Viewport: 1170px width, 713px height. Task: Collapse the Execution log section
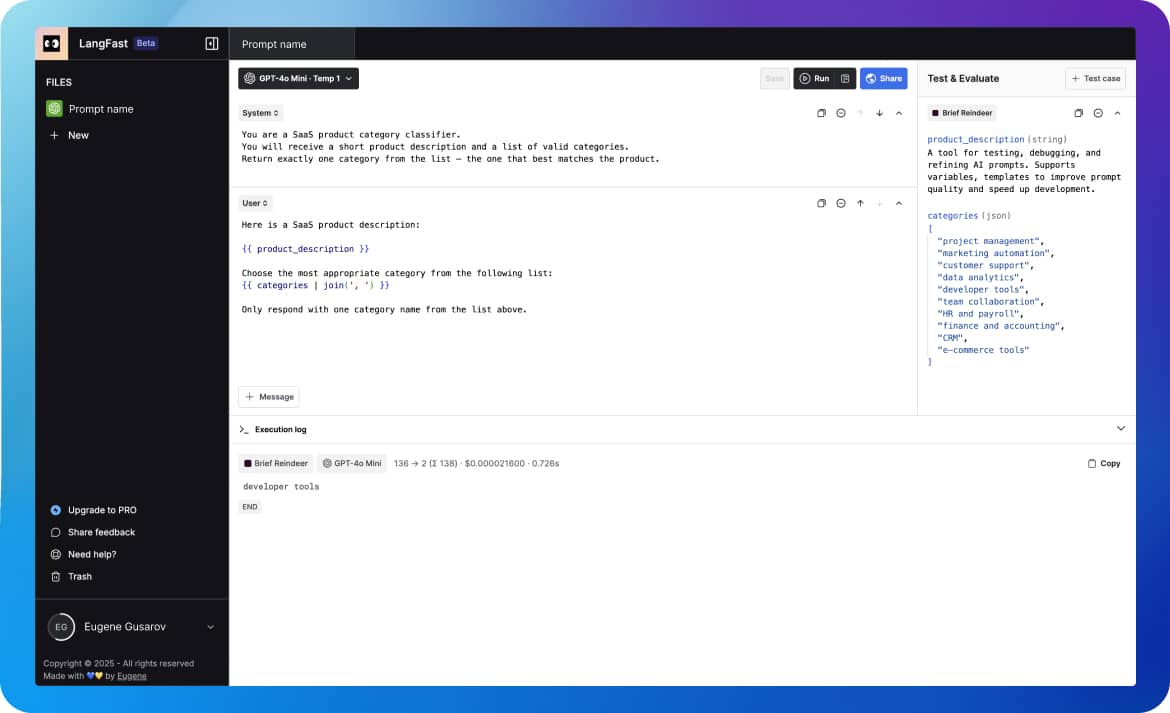click(1121, 428)
